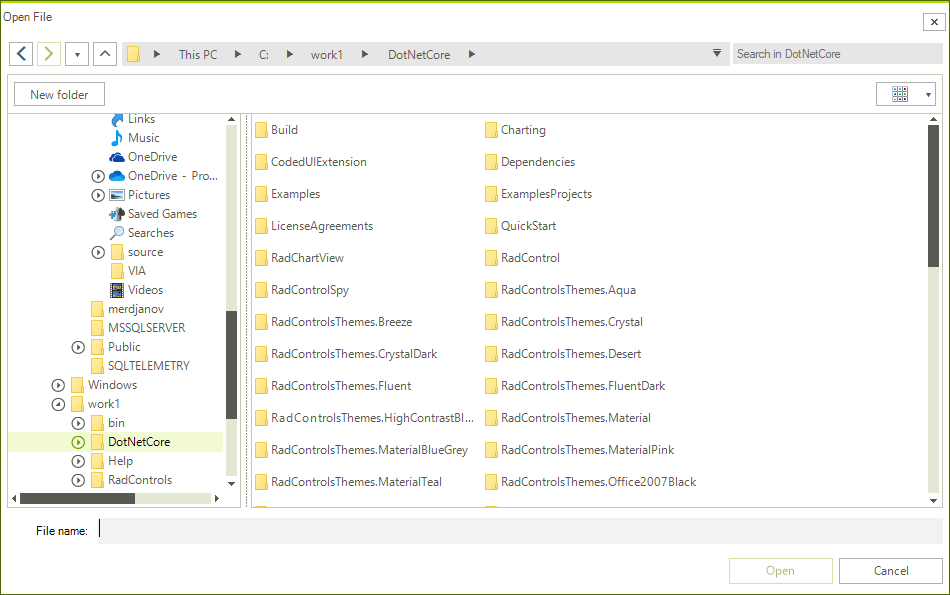Open the recent locations dropdown
The width and height of the screenshot is (950, 595).
click(x=76, y=53)
